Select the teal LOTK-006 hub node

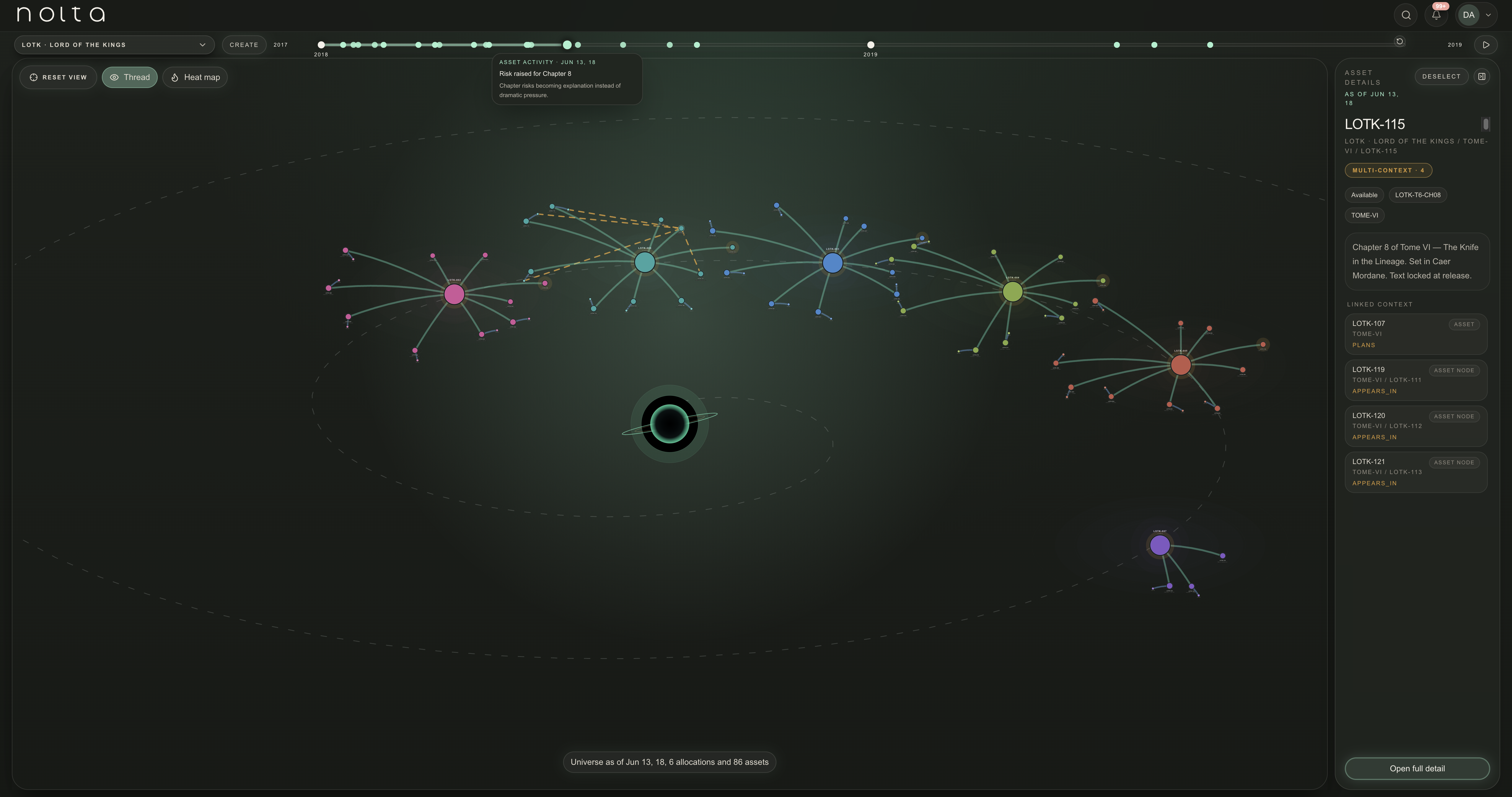coord(644,262)
